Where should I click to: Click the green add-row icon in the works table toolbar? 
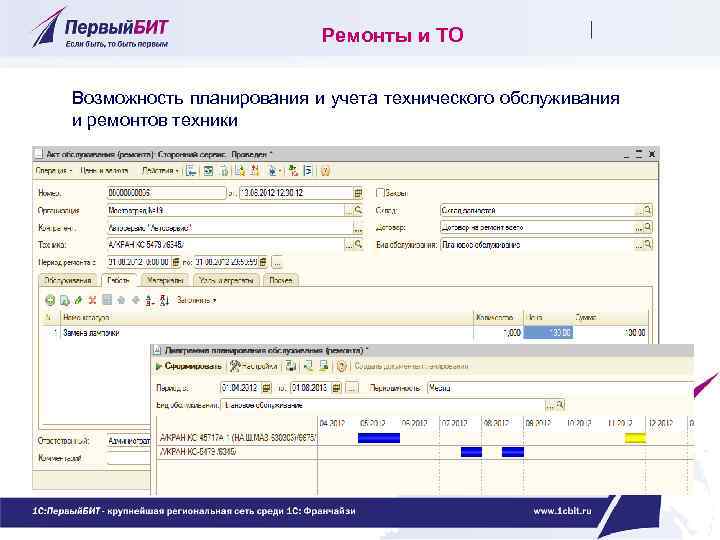50,300
